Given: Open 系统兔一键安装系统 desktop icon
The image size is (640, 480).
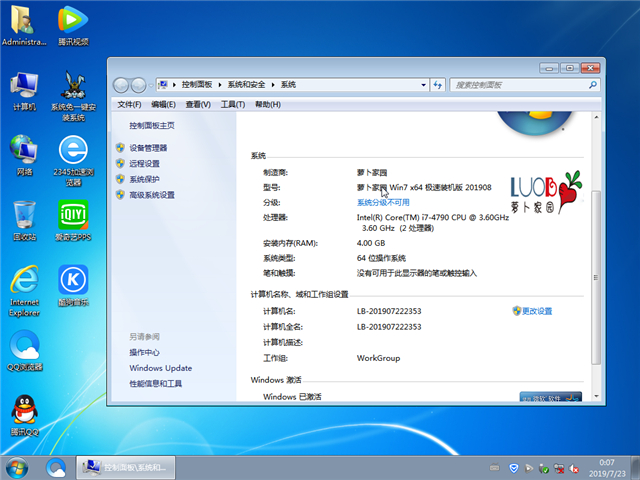Looking at the screenshot, I should tap(73, 96).
